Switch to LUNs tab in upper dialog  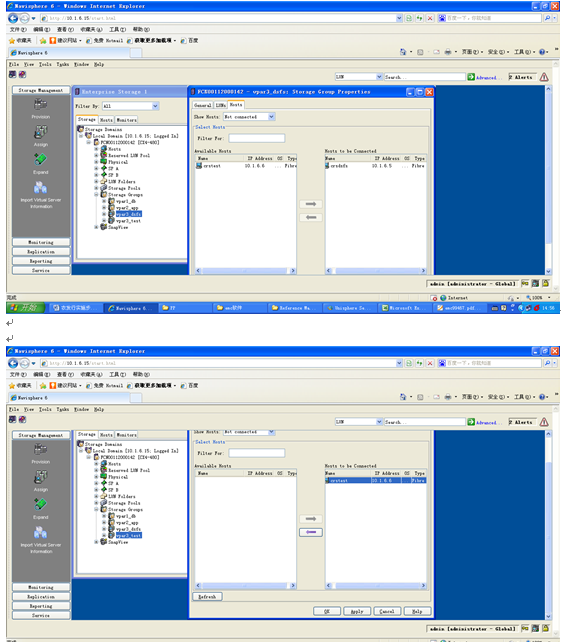[220, 105]
